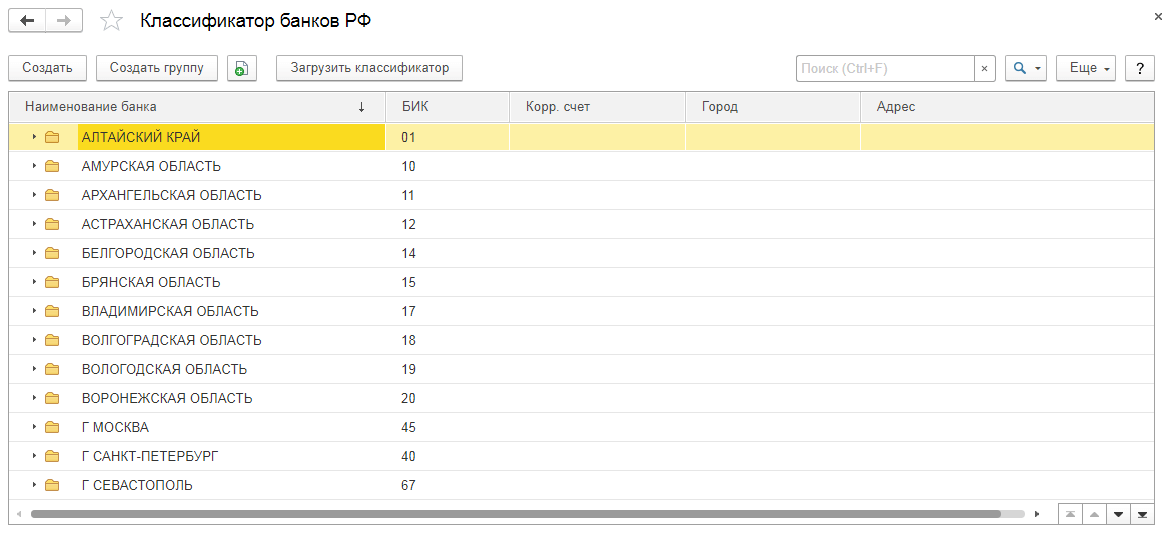Click the forward navigation arrow
Image resolution: width=1169 pixels, height=533 pixels.
coord(63,21)
